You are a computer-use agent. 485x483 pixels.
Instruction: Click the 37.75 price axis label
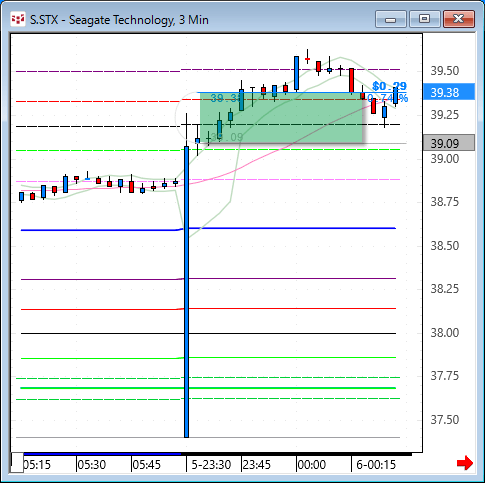tap(445, 376)
